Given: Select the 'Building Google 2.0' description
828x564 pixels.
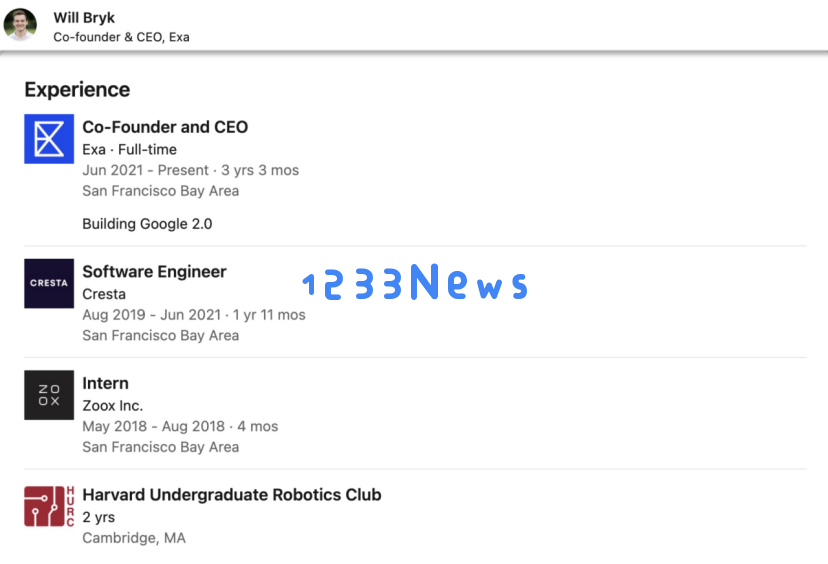Looking at the screenshot, I should pos(147,224).
